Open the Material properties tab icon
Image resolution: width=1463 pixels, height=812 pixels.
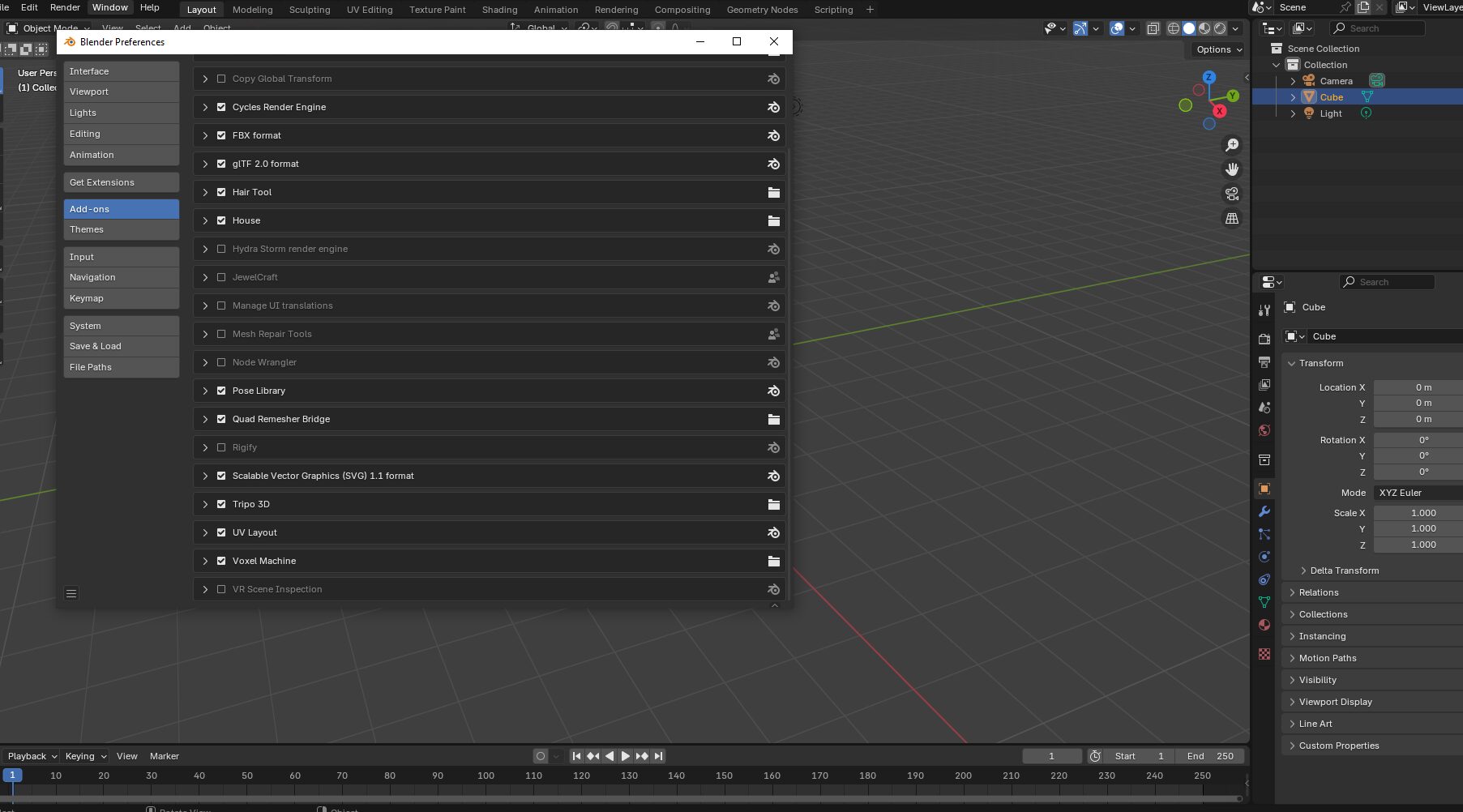1264,625
